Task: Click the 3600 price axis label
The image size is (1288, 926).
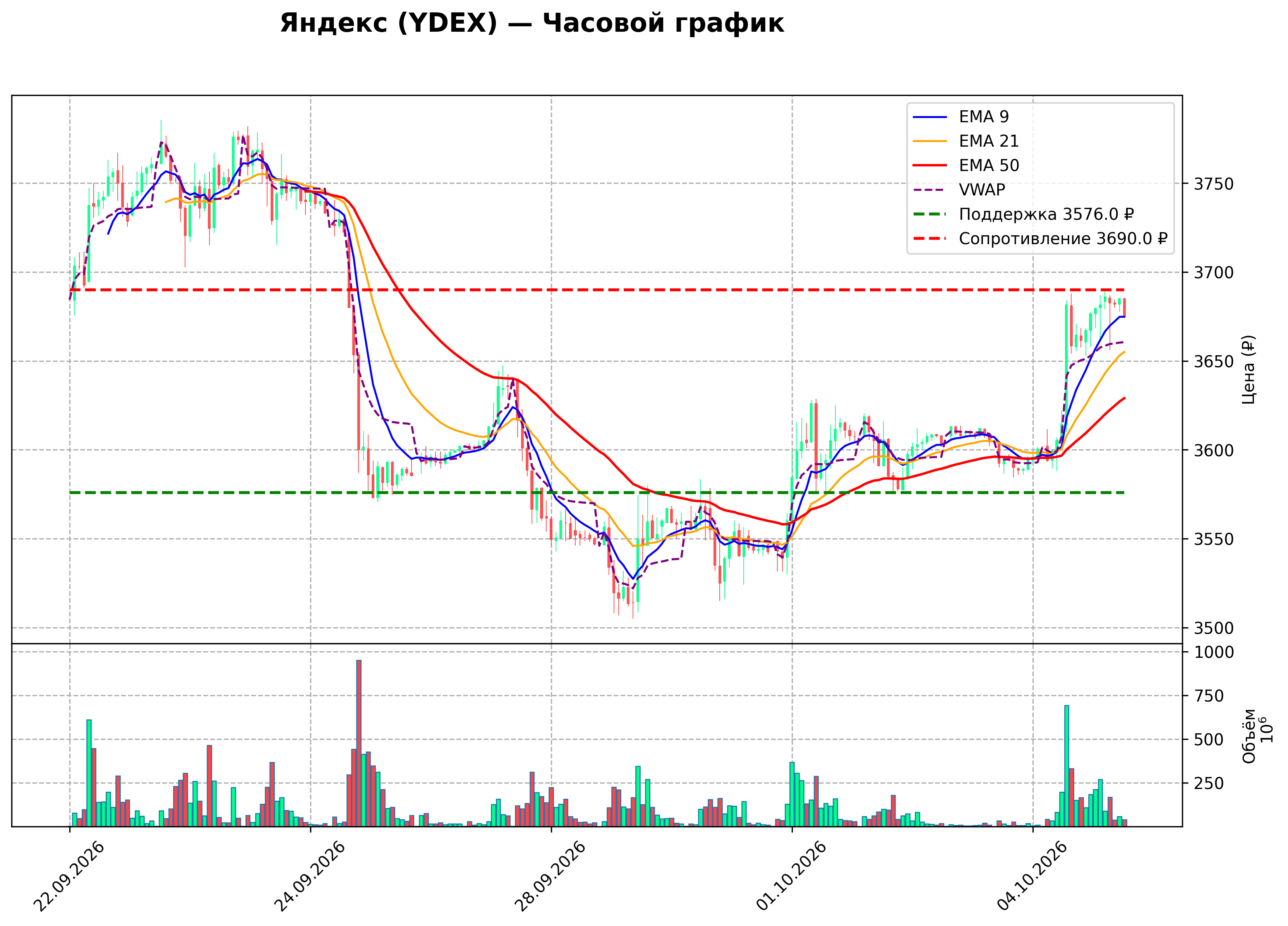Action: pos(1214,451)
